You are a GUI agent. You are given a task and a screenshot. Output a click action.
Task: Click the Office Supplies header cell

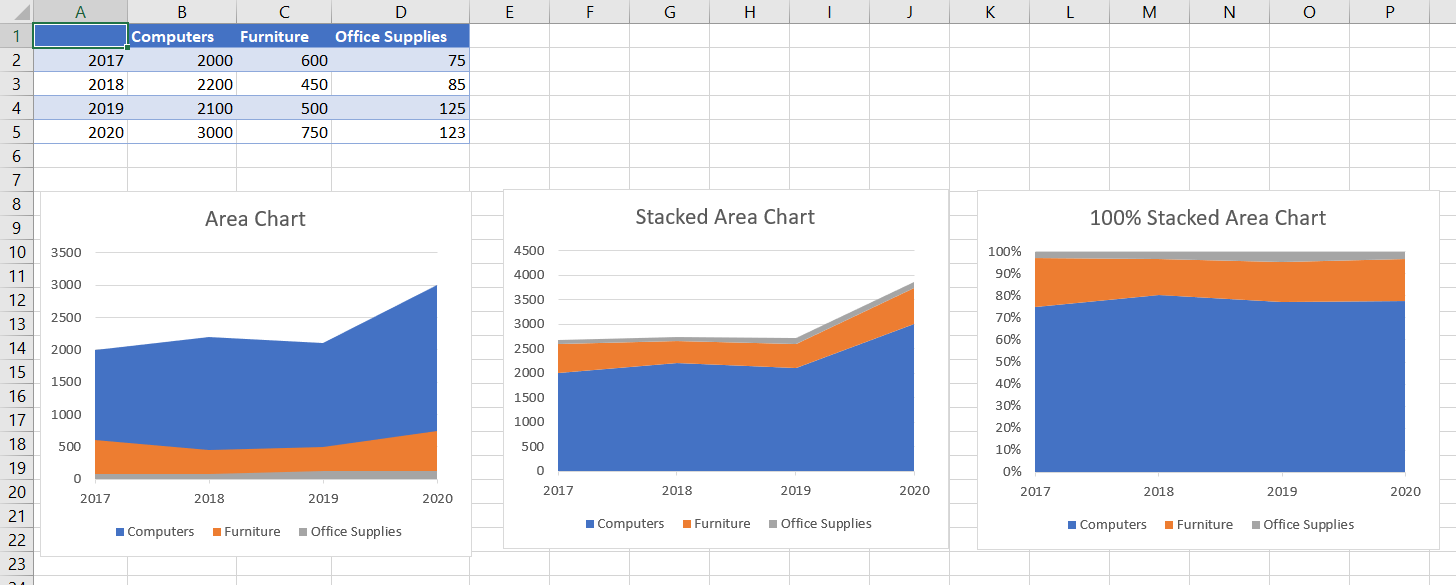[x=390, y=36]
